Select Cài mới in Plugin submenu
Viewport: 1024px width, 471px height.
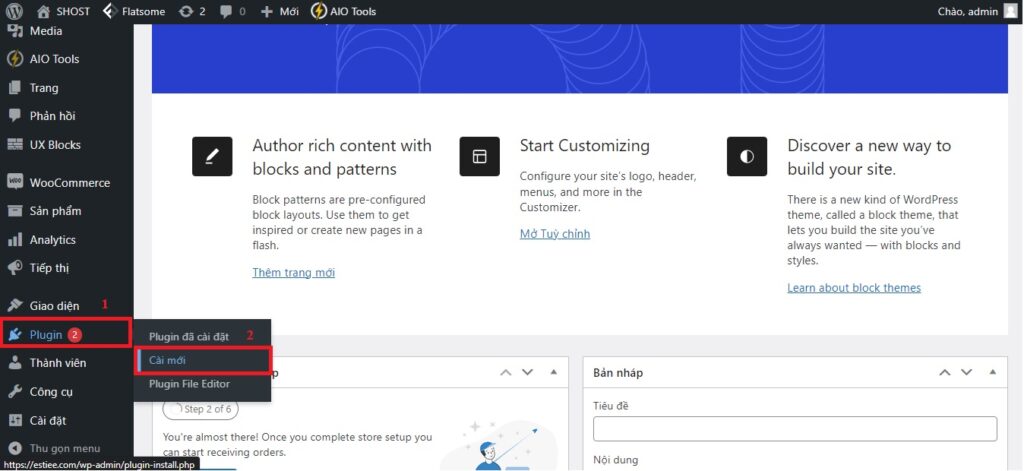pos(167,360)
